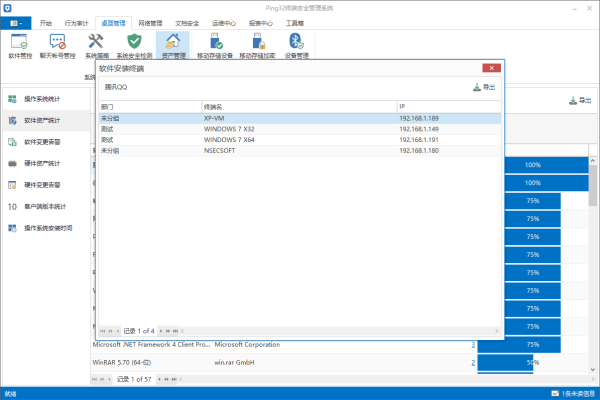Open 硬件资产统计 in the sidebar
Viewport: 600px width, 400px height.
[x=46, y=163]
